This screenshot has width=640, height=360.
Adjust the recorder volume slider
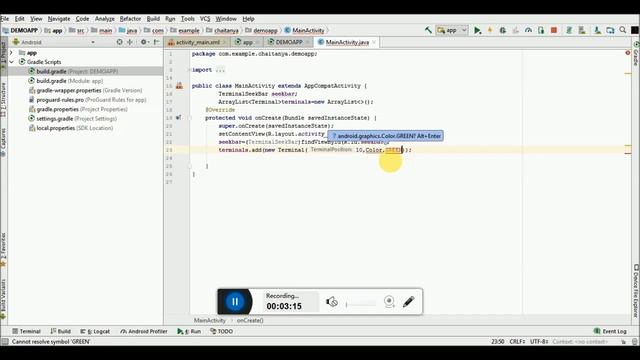tap(361, 304)
